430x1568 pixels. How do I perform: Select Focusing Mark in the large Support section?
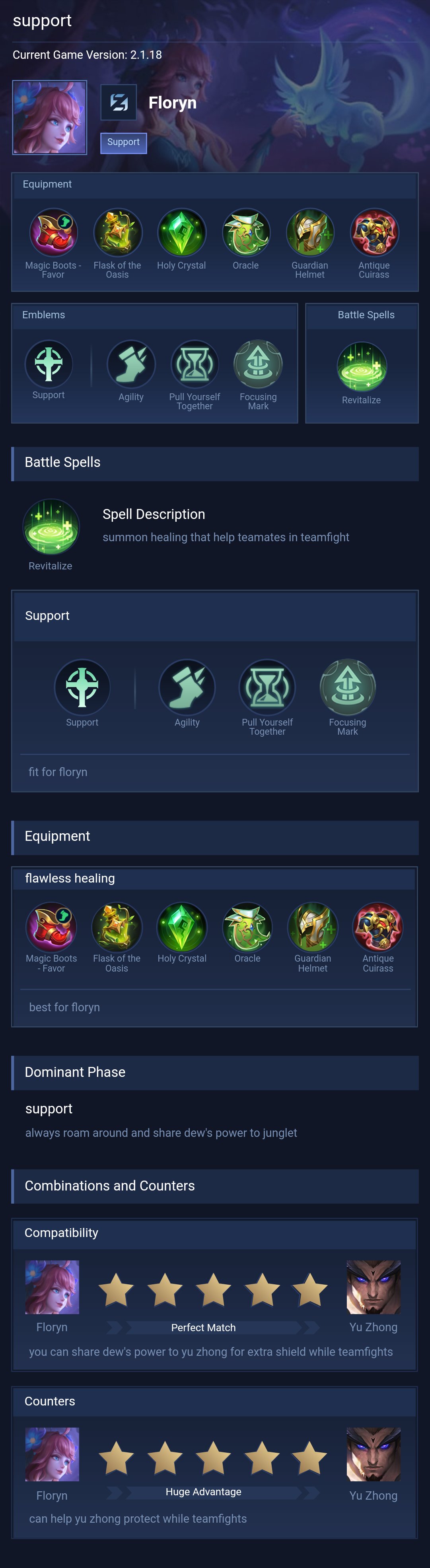[348, 687]
